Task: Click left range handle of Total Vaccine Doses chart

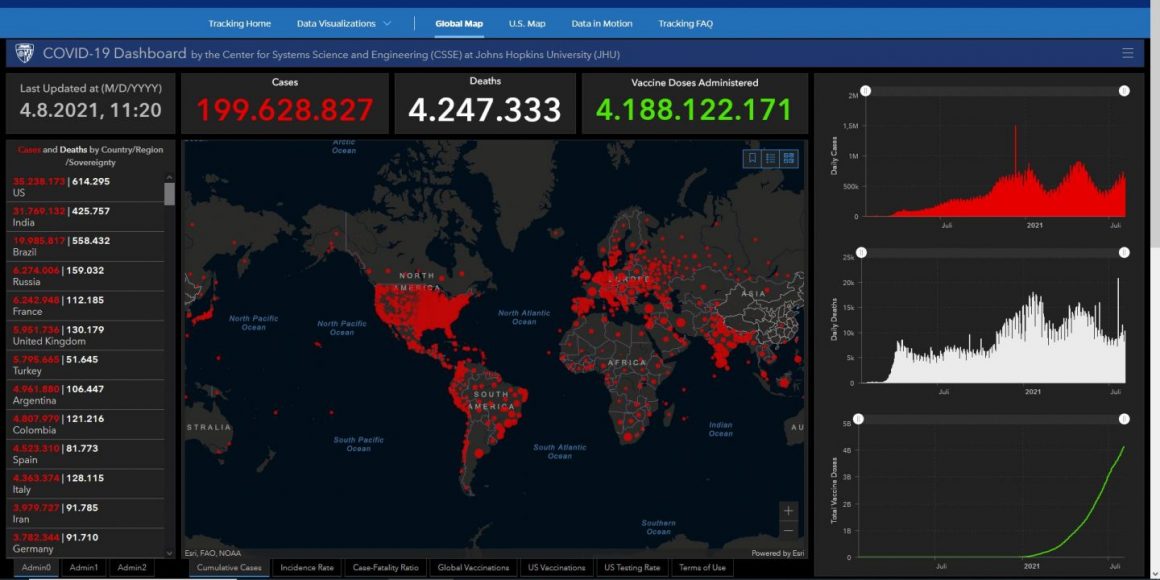Action: tap(858, 419)
